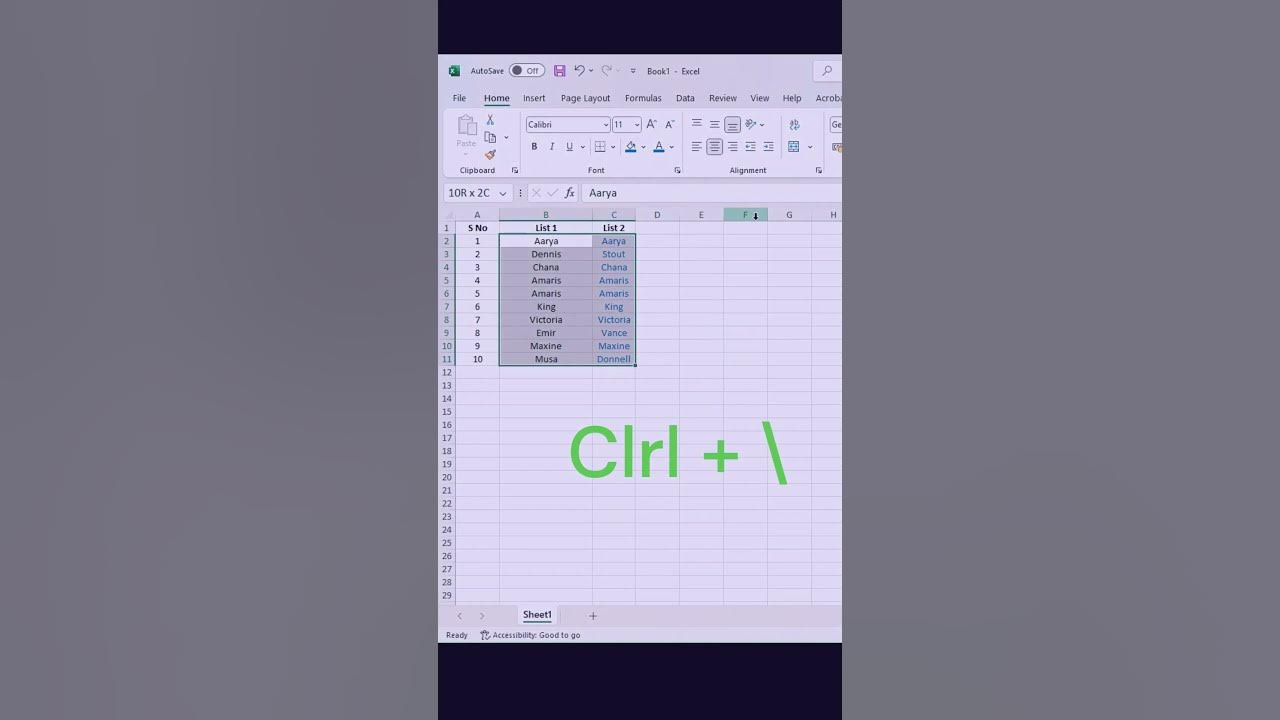
Task: Click the Increase Indent icon
Action: (768, 147)
